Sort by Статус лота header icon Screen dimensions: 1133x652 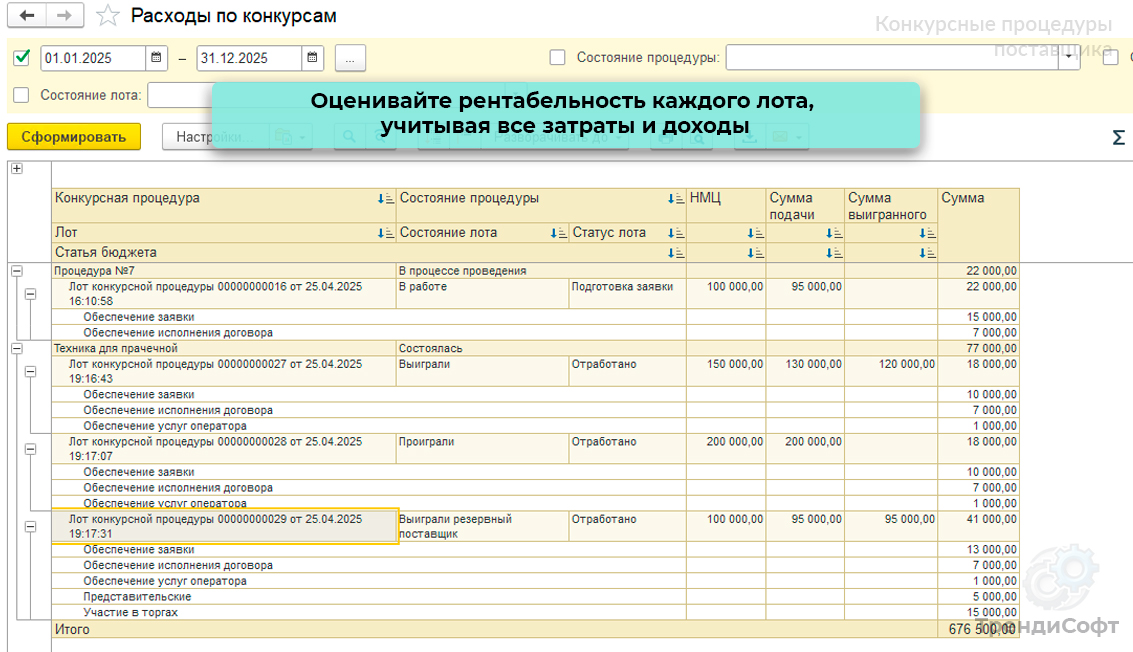click(676, 233)
